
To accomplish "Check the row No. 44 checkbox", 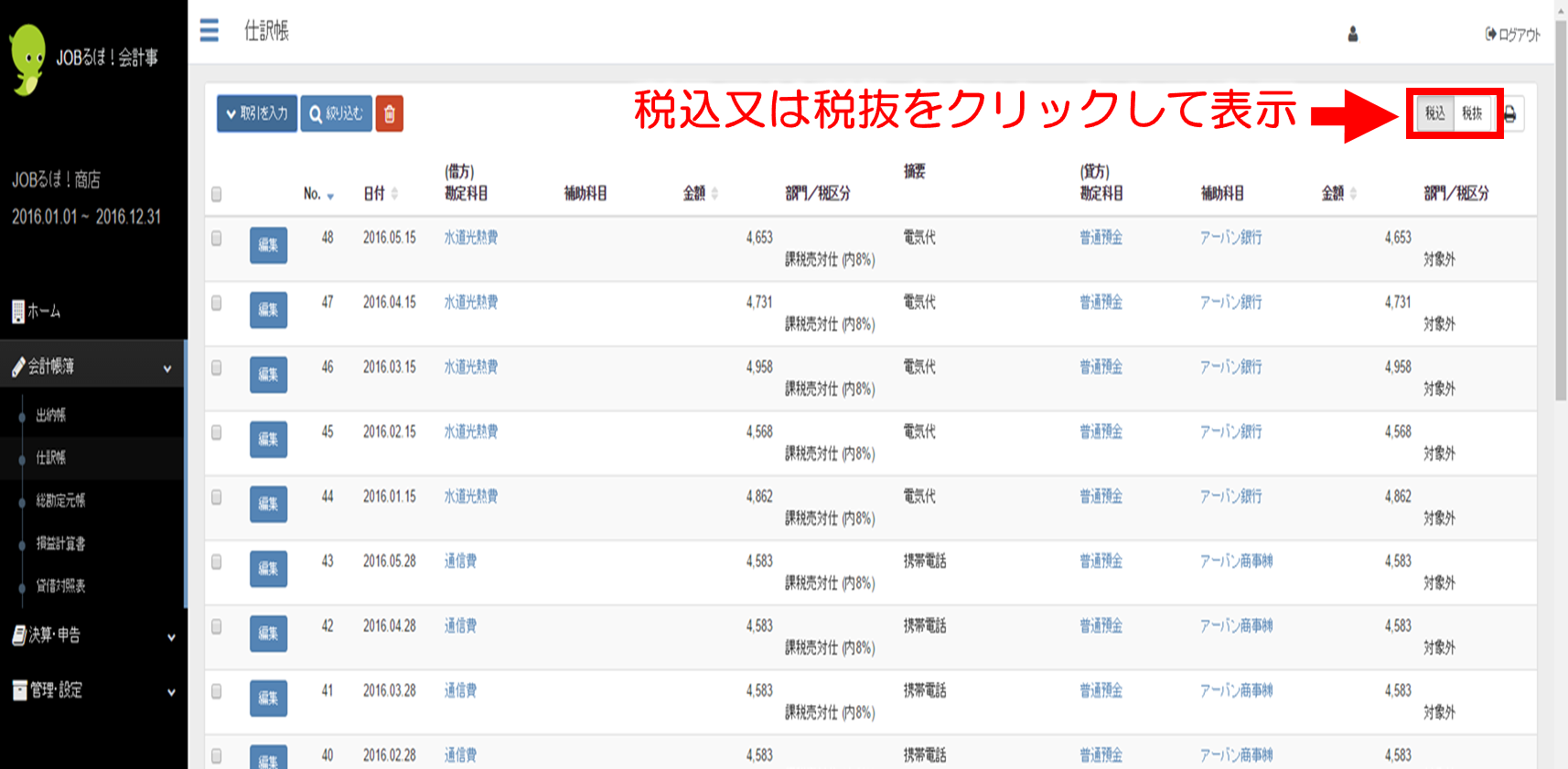I will (217, 497).
